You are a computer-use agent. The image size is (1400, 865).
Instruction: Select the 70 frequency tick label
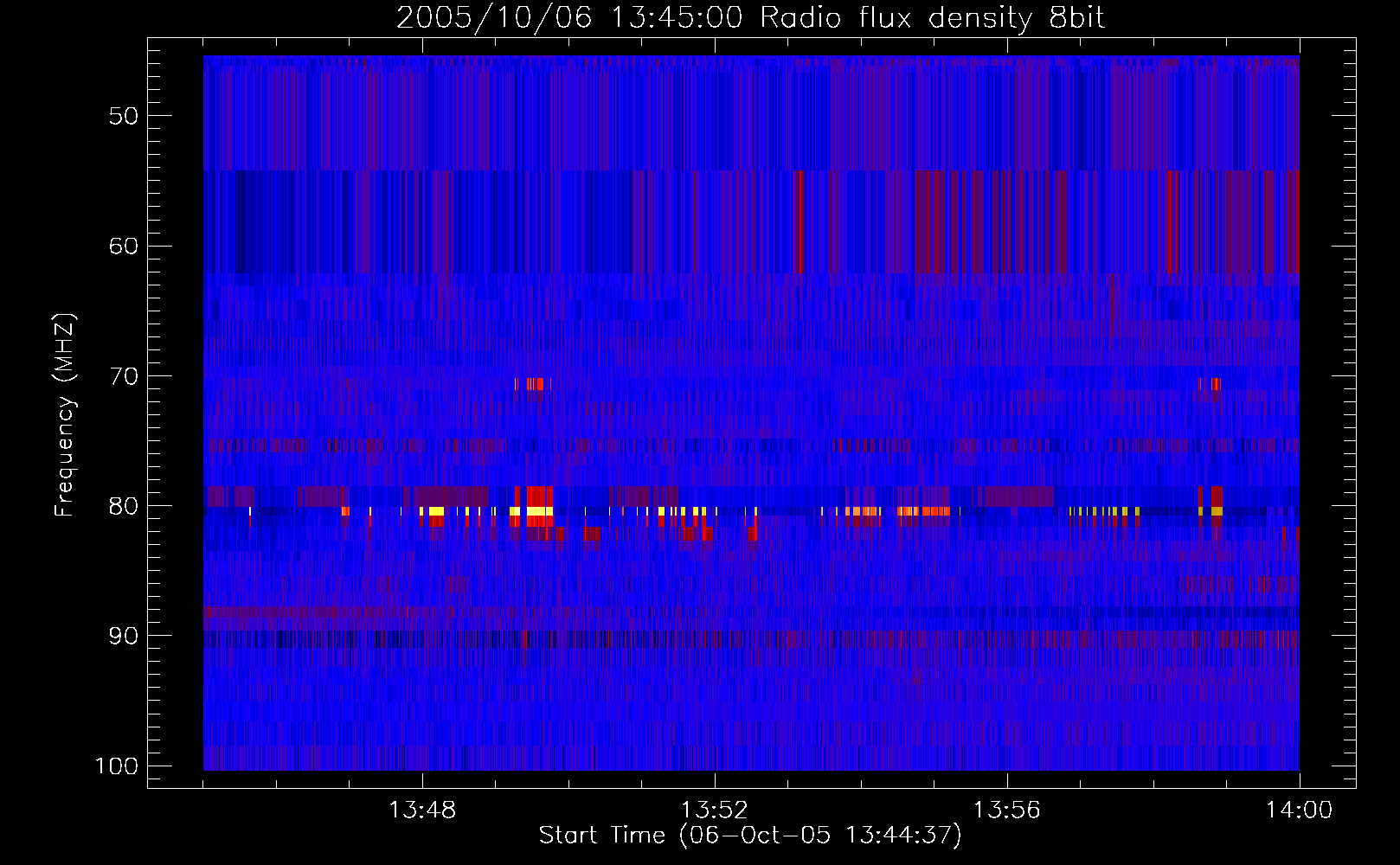[x=124, y=376]
